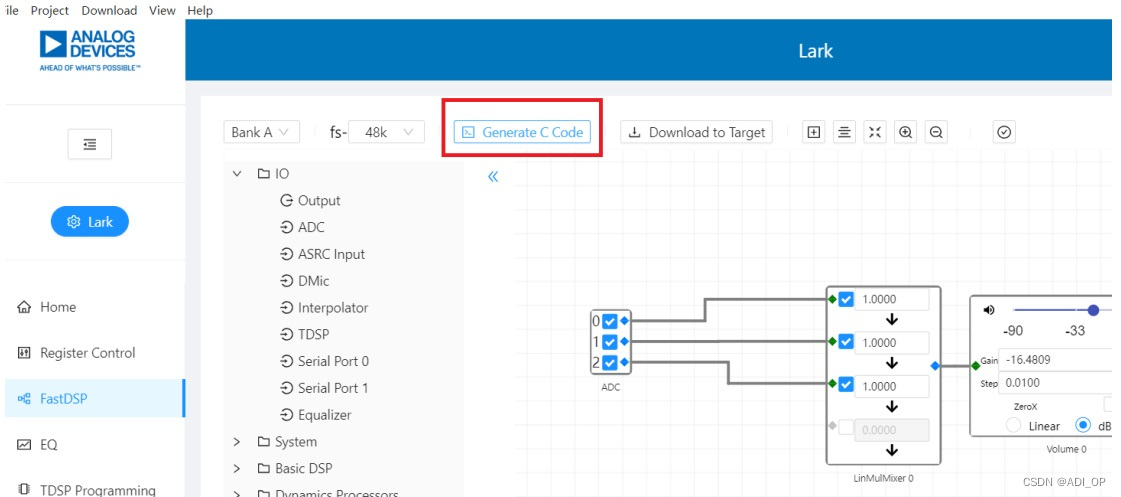Toggle ADC channel 0 checkbox
Viewport: 1121px width, 497px height.
609,321
